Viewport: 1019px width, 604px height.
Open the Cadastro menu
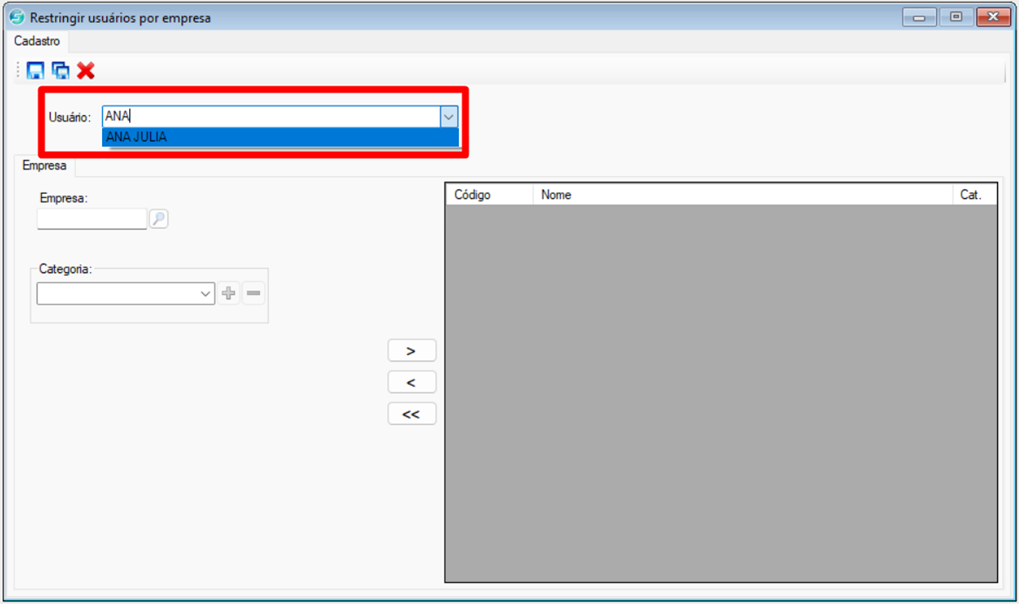pyautogui.click(x=37, y=41)
